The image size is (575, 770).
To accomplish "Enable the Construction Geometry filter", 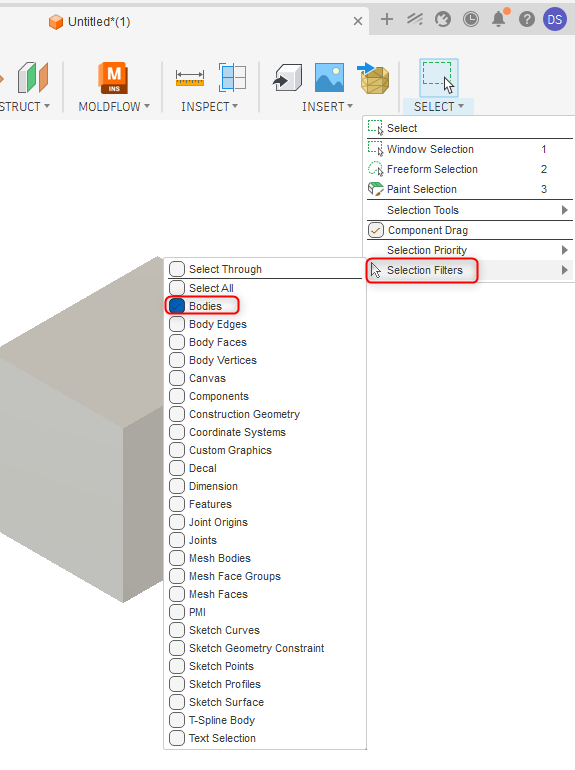I will pyautogui.click(x=177, y=414).
